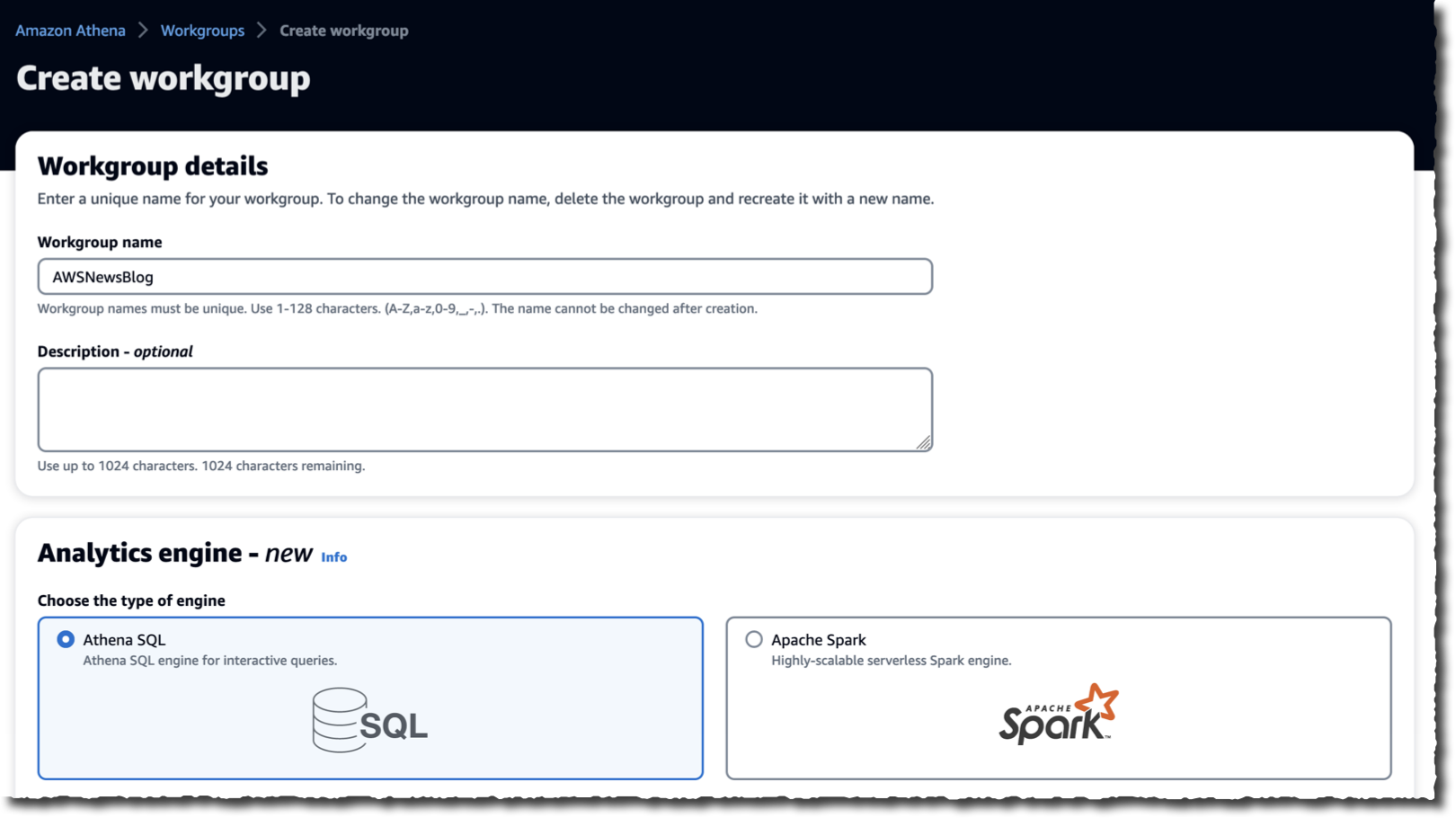The height and width of the screenshot is (818, 1456).
Task: Click the 'Analytics engine - new' heading
Action: pos(175,553)
